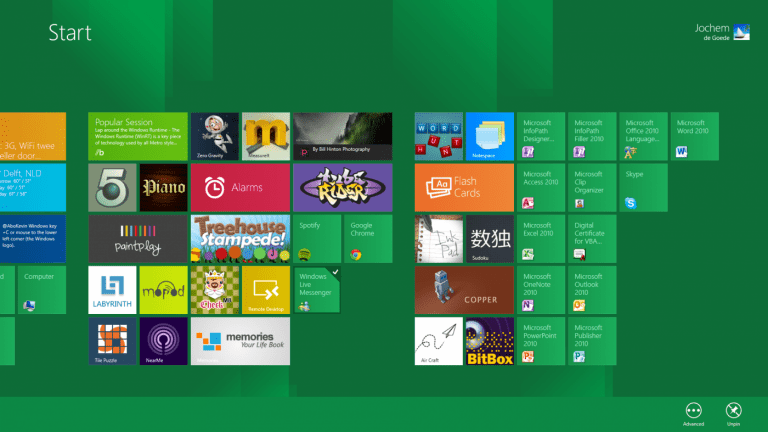Launch the Tube Rider game tile
The image size is (768, 432).
click(x=343, y=188)
